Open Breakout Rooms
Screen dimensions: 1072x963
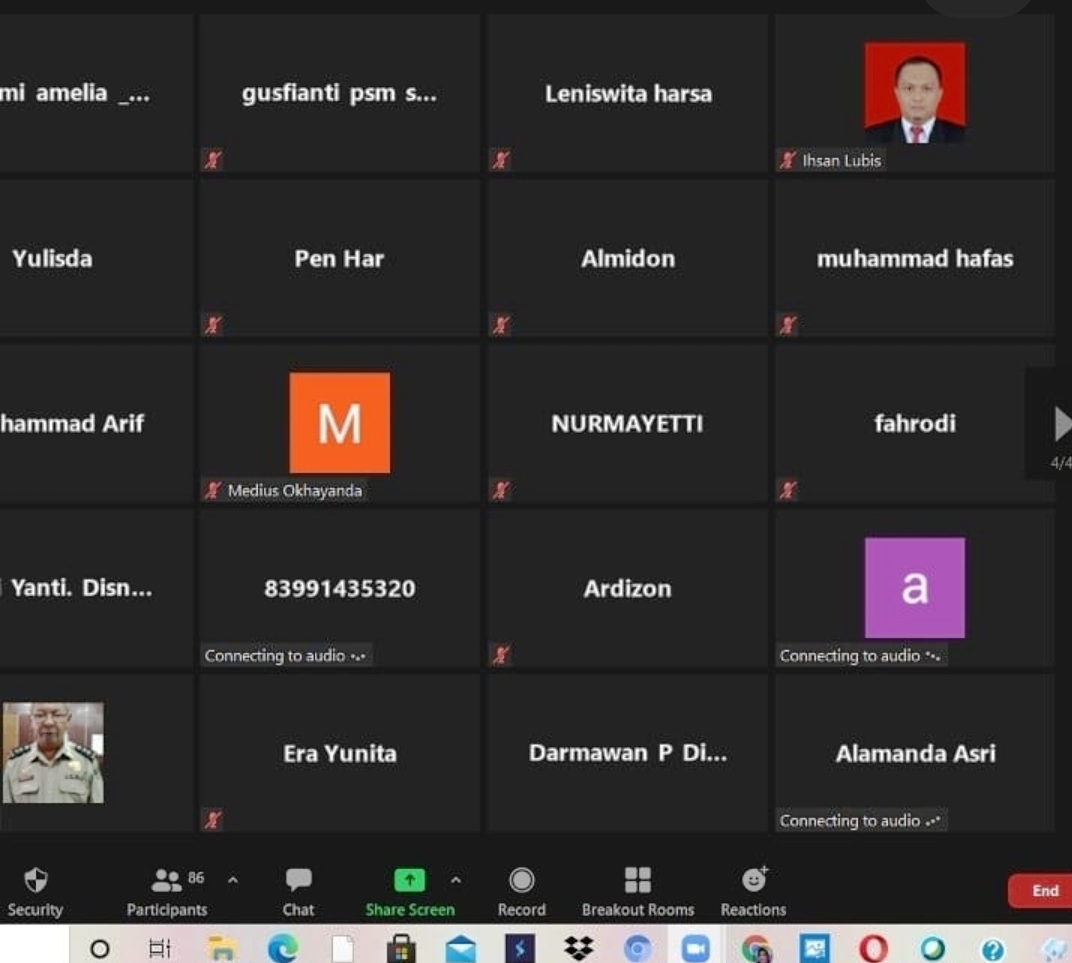637,891
